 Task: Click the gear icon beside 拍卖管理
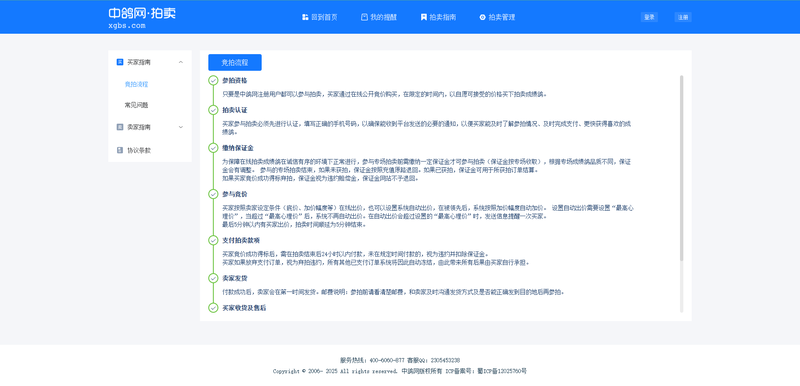click(482, 17)
